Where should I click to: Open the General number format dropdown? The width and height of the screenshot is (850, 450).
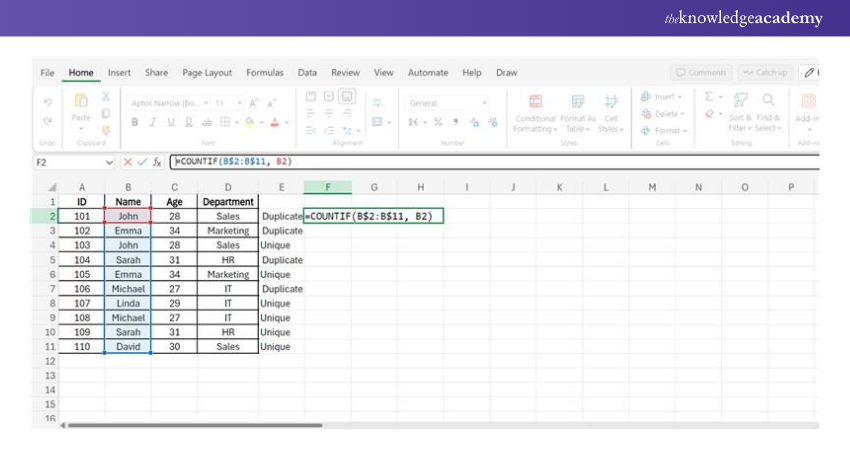(x=484, y=102)
